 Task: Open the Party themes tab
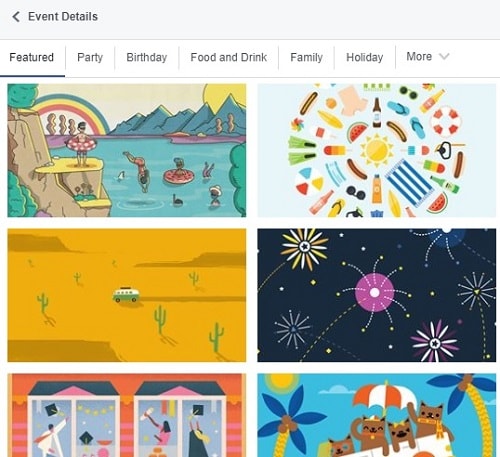tap(90, 57)
